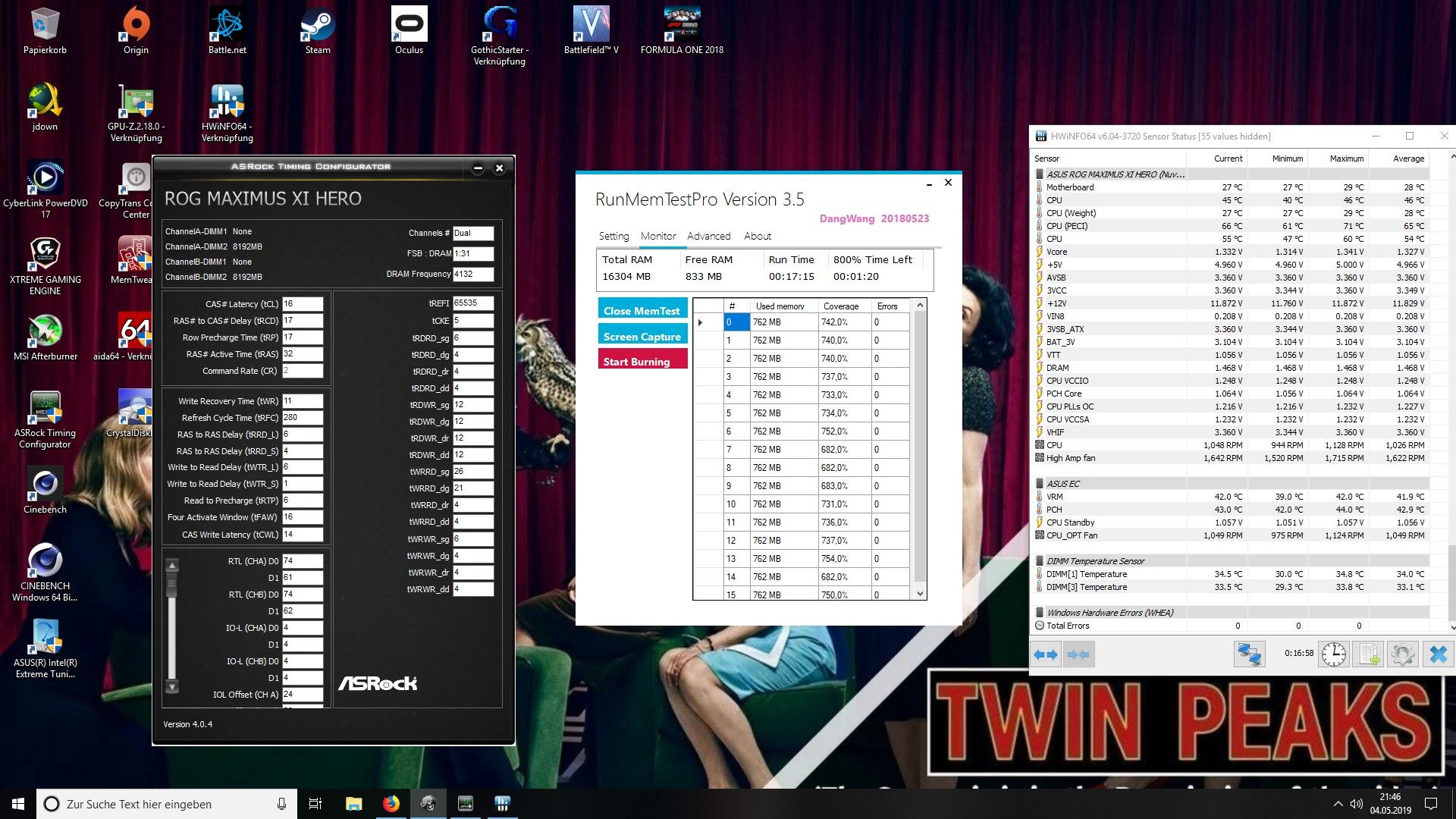Image resolution: width=1456 pixels, height=819 pixels.
Task: Open Task View in the taskbar
Action: pyautogui.click(x=315, y=804)
